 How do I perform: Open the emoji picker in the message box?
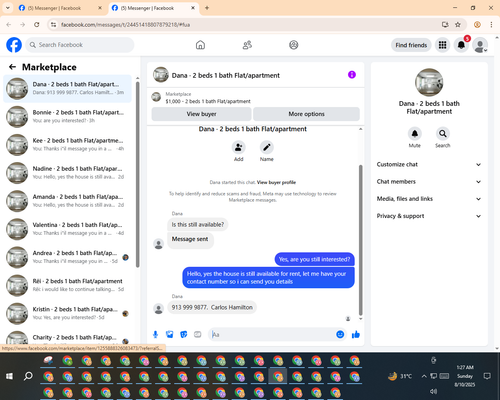coord(340,334)
